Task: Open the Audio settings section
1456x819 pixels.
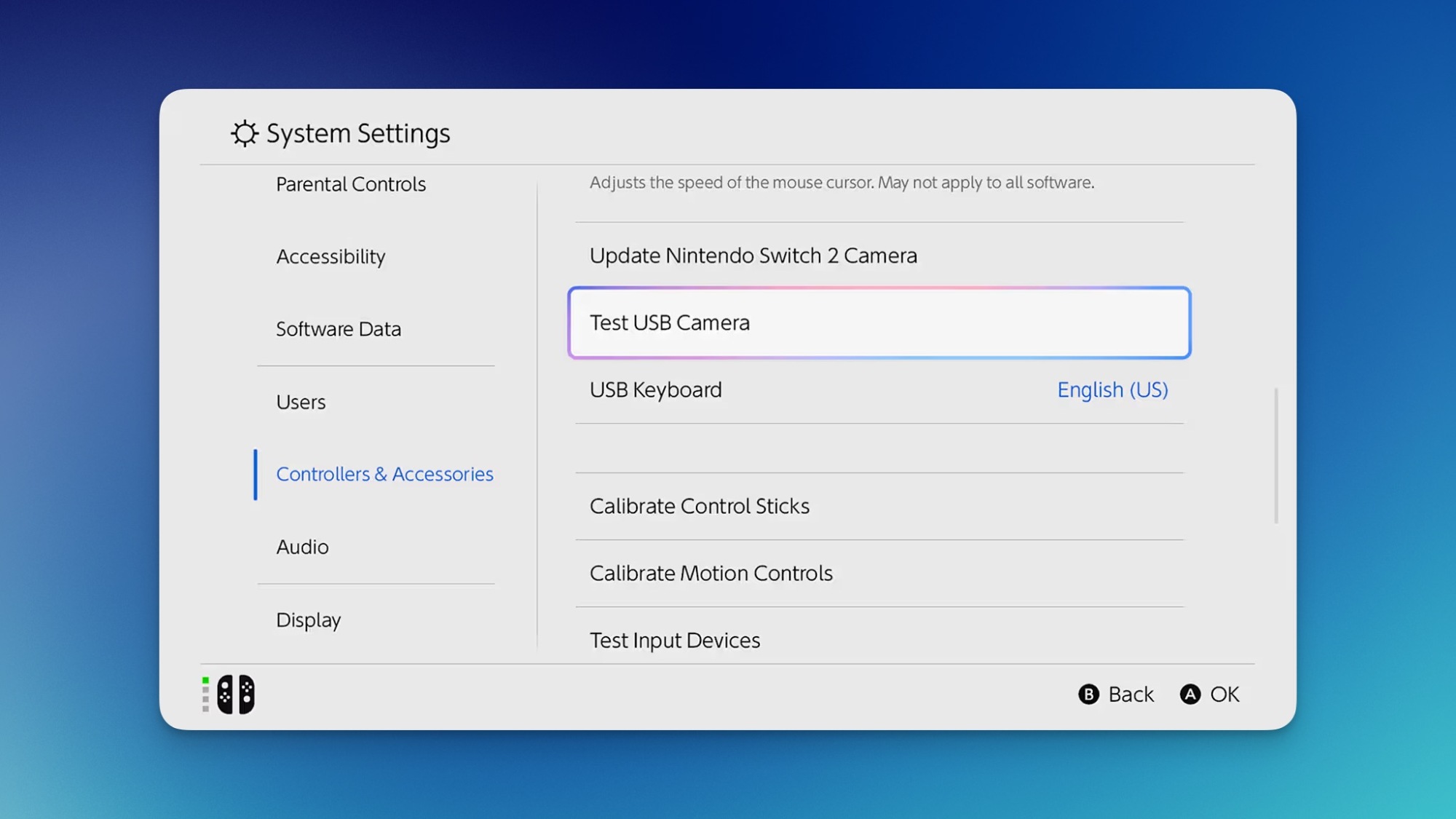Action: (x=302, y=547)
